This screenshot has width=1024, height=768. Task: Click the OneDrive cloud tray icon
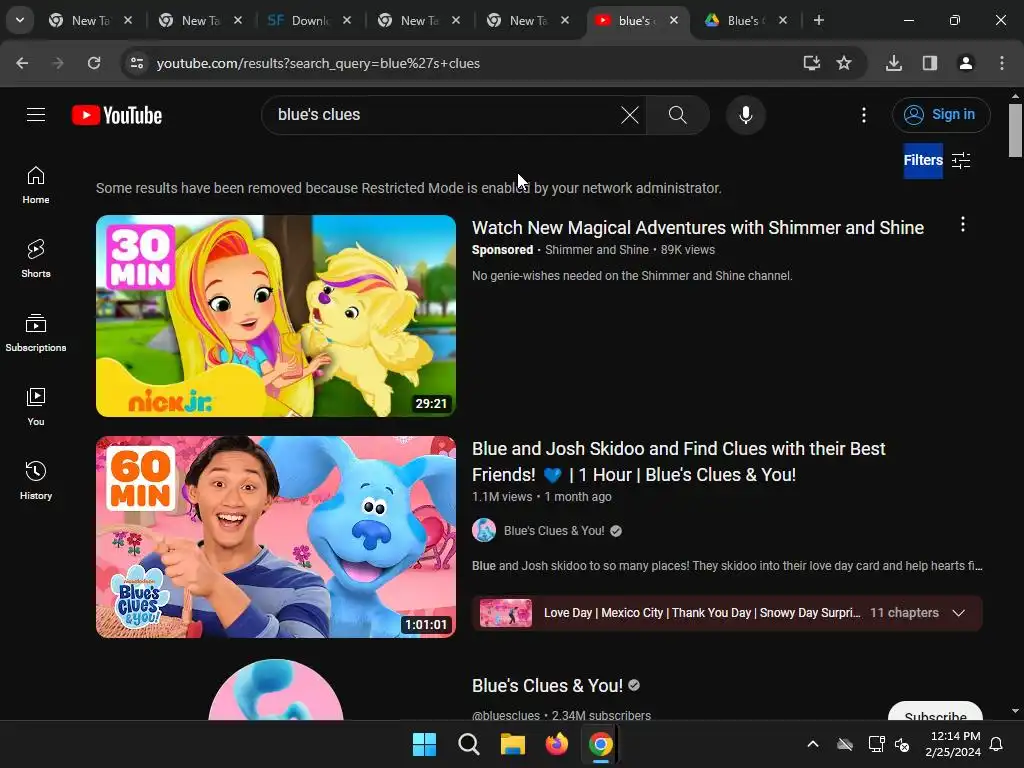[x=844, y=744]
